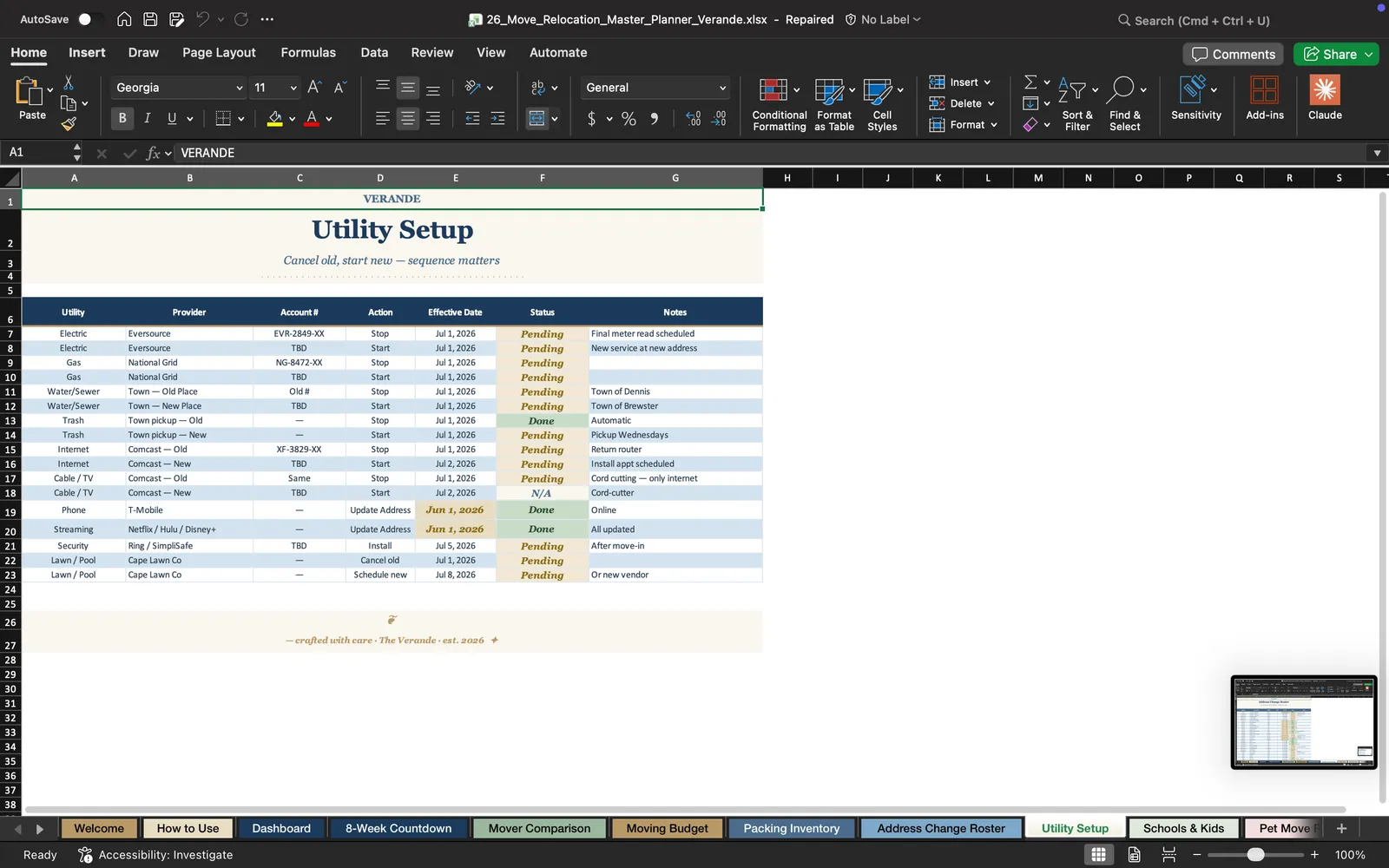Open the Comments pane
This screenshot has width=1389, height=868.
point(1233,54)
